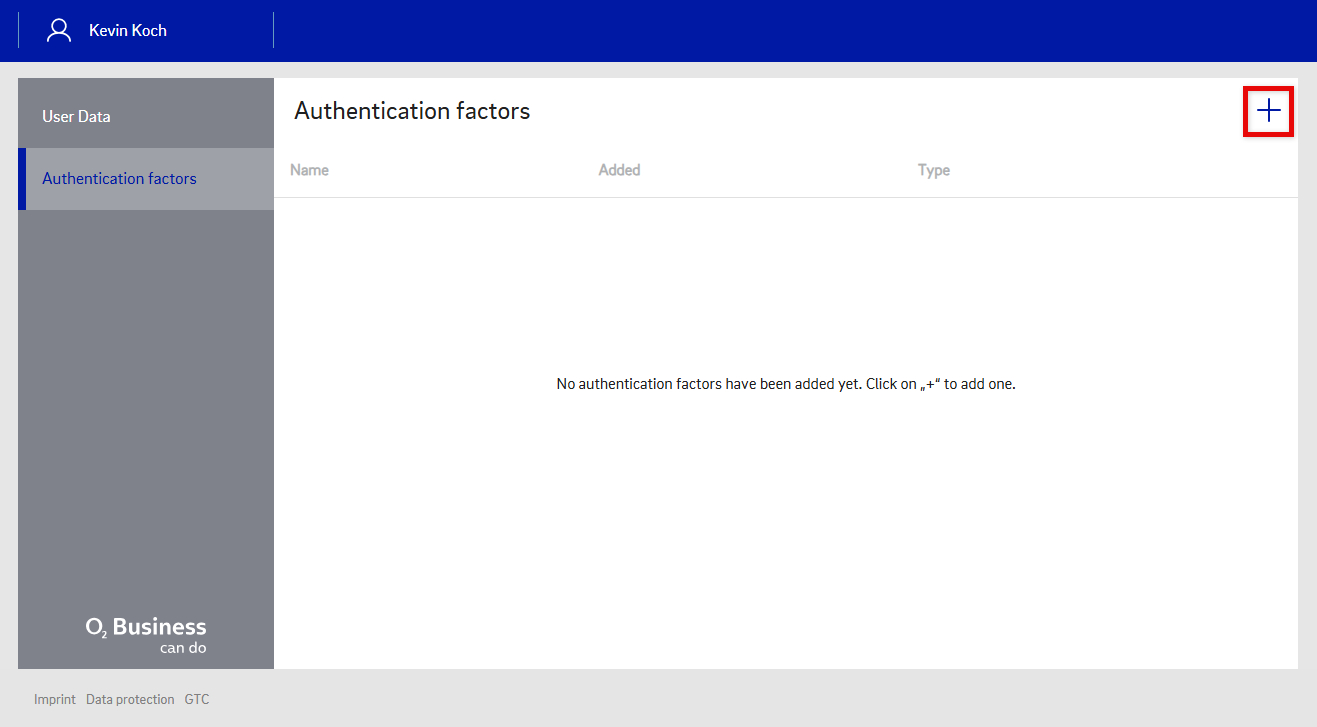This screenshot has width=1317, height=727.
Task: Sort by the Added column header
Action: point(619,170)
